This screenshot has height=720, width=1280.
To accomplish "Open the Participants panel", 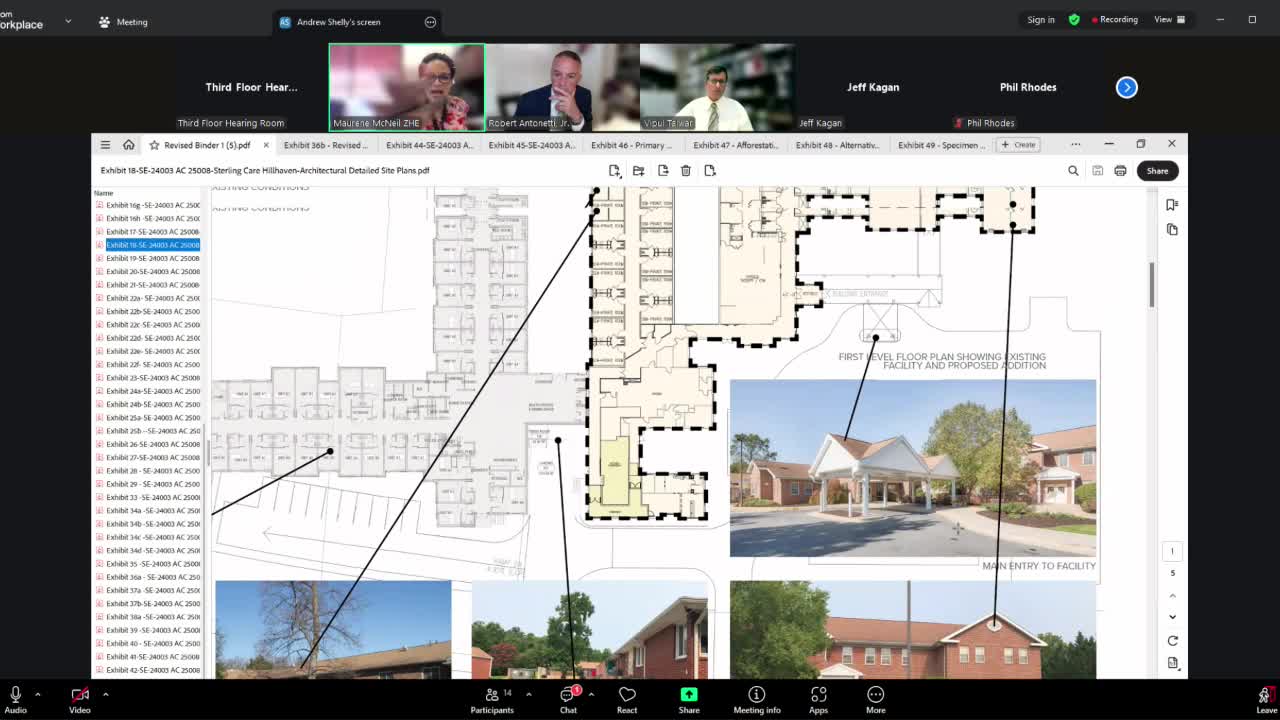I will click(x=492, y=699).
